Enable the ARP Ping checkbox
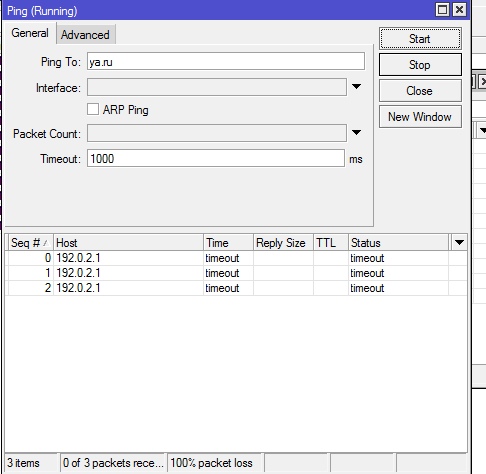Image resolution: width=486 pixels, height=474 pixels. click(x=93, y=109)
